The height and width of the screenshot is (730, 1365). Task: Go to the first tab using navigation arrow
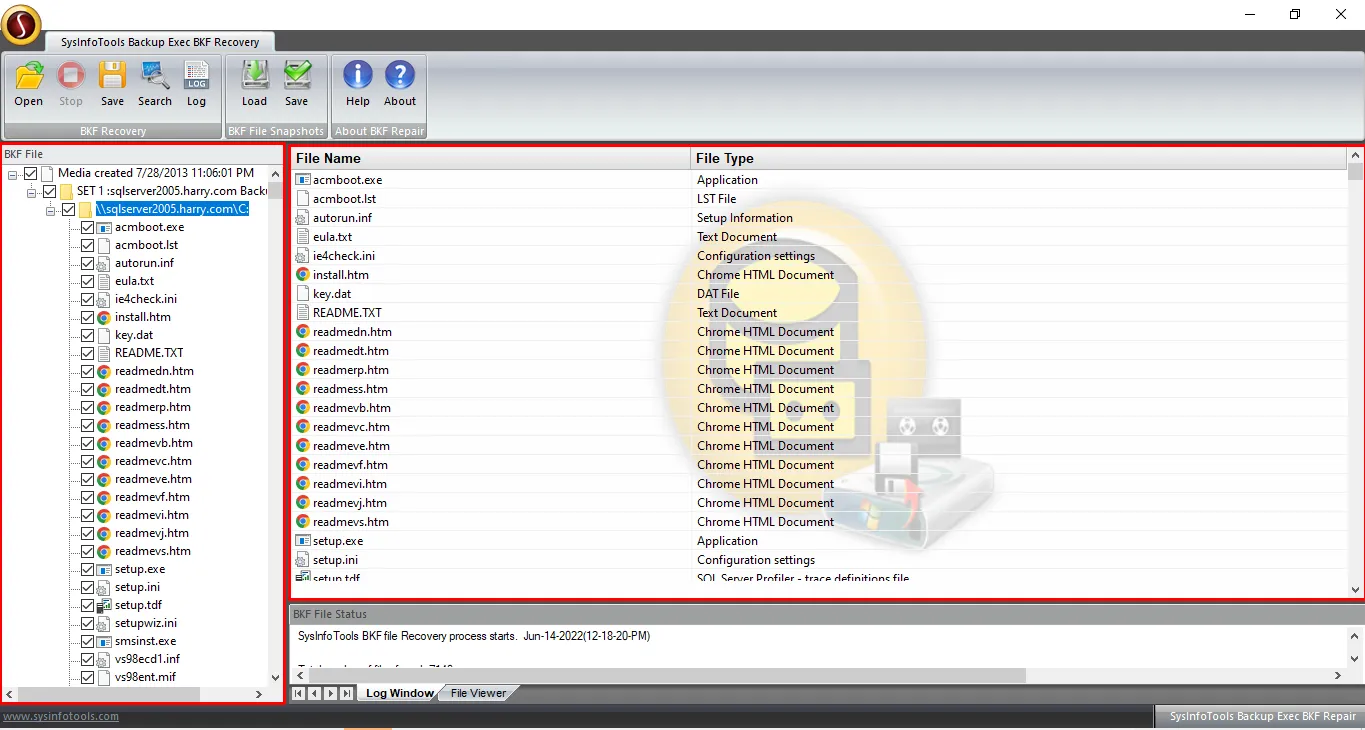pyautogui.click(x=299, y=693)
